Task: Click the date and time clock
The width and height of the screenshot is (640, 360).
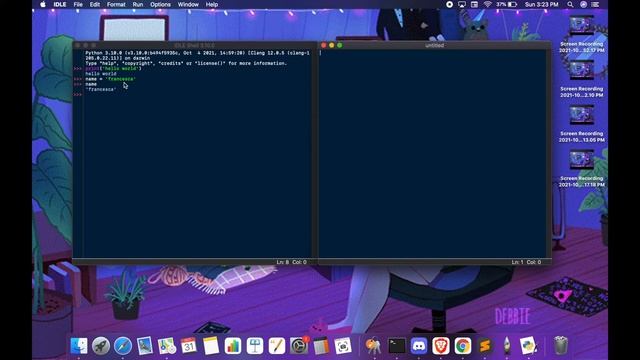Action: pos(542,4)
